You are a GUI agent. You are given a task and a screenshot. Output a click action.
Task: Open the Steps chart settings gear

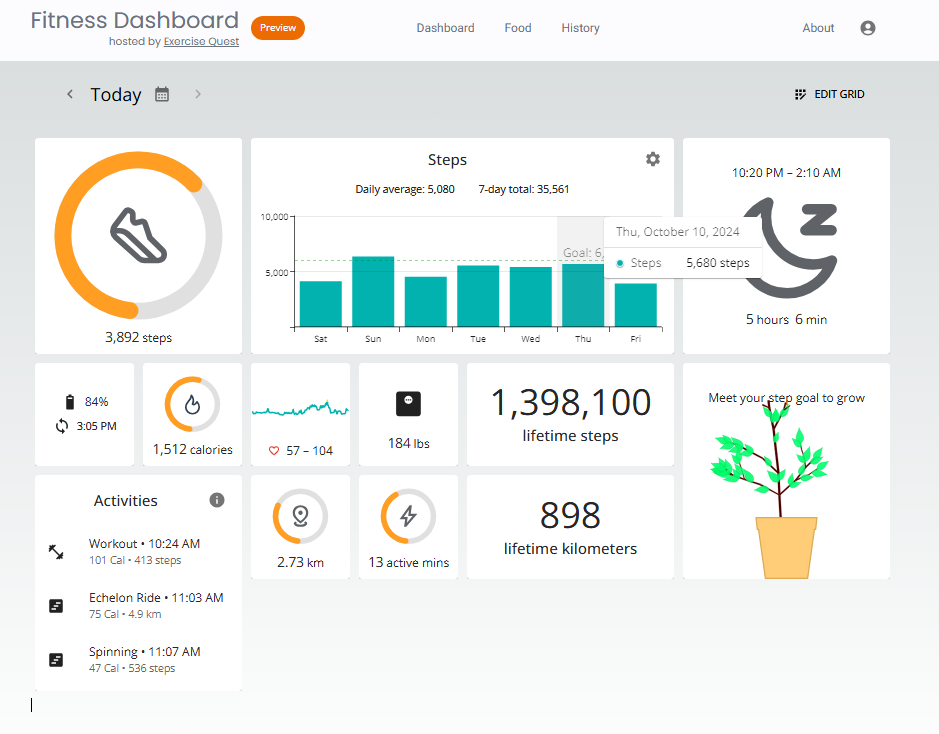tap(653, 159)
